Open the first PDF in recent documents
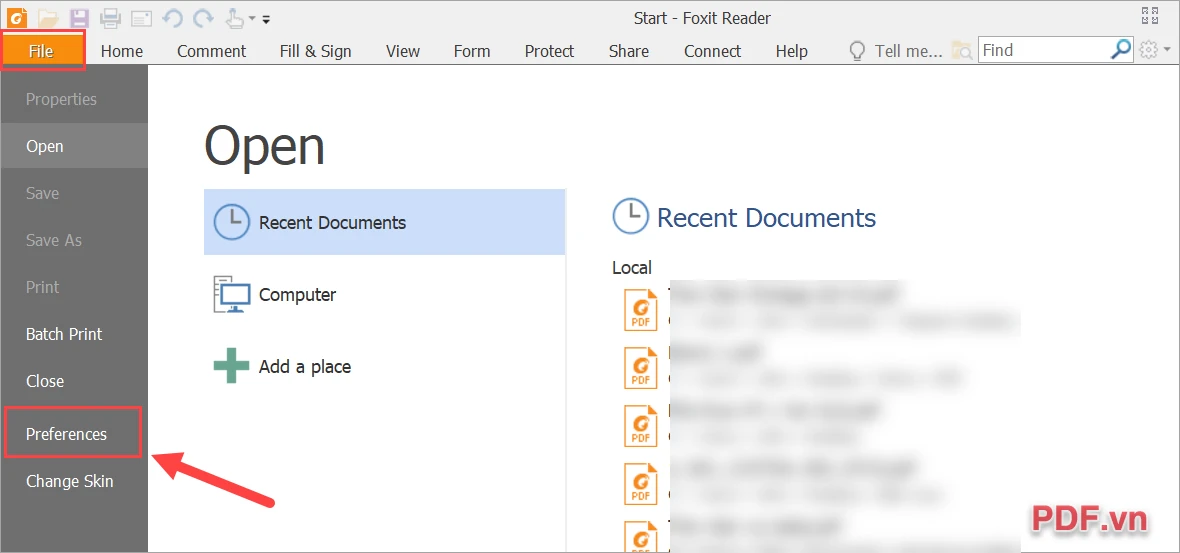This screenshot has width=1180, height=553. pos(640,309)
